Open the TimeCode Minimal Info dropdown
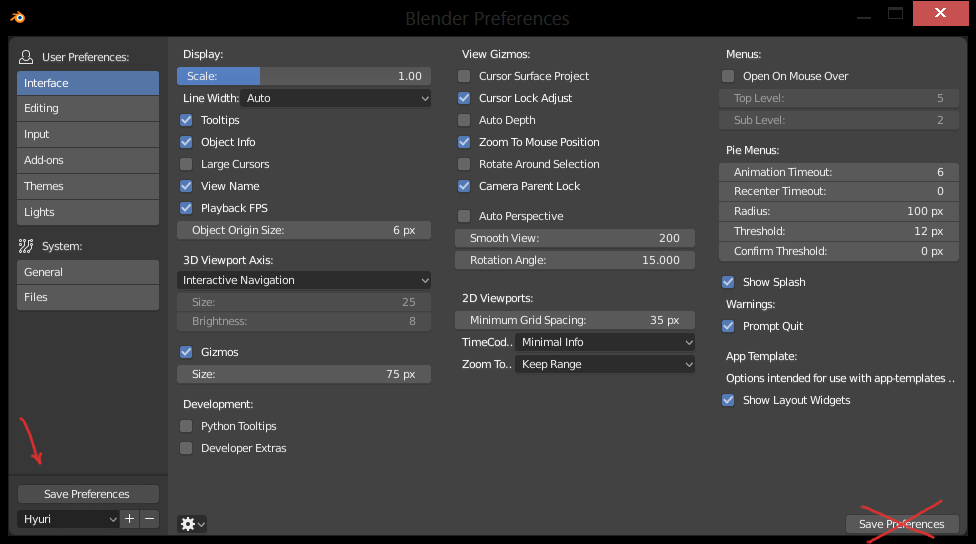 pos(605,342)
